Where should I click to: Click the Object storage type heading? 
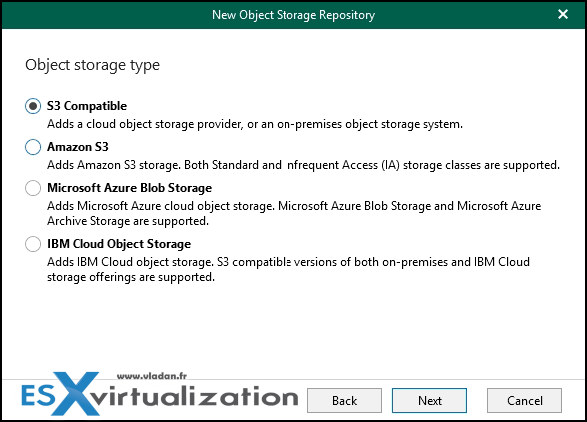pyautogui.click(x=92, y=65)
